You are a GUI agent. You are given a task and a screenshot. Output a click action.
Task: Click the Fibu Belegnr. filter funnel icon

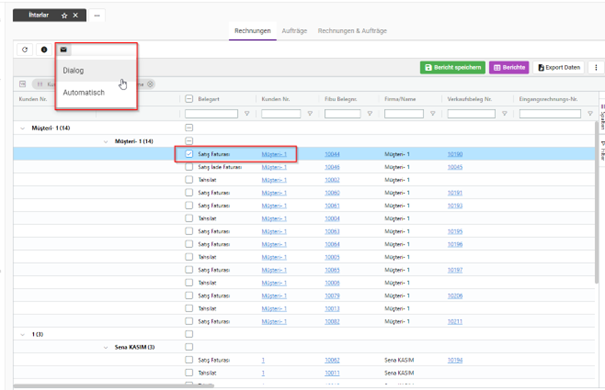pyautogui.click(x=370, y=113)
